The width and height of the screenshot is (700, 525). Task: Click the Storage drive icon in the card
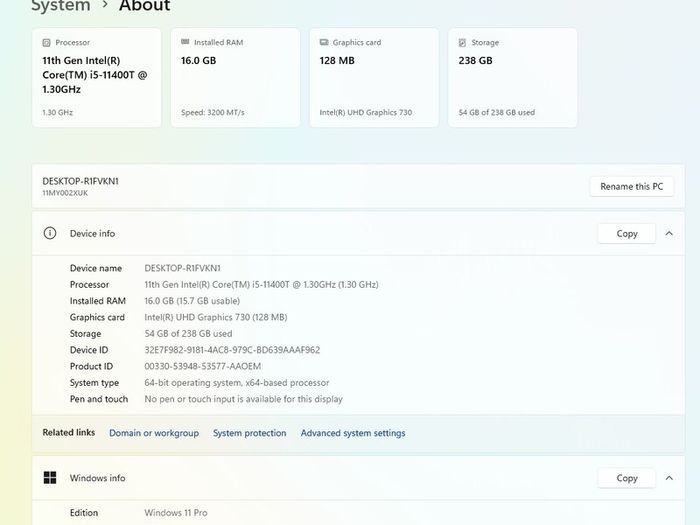click(x=462, y=42)
